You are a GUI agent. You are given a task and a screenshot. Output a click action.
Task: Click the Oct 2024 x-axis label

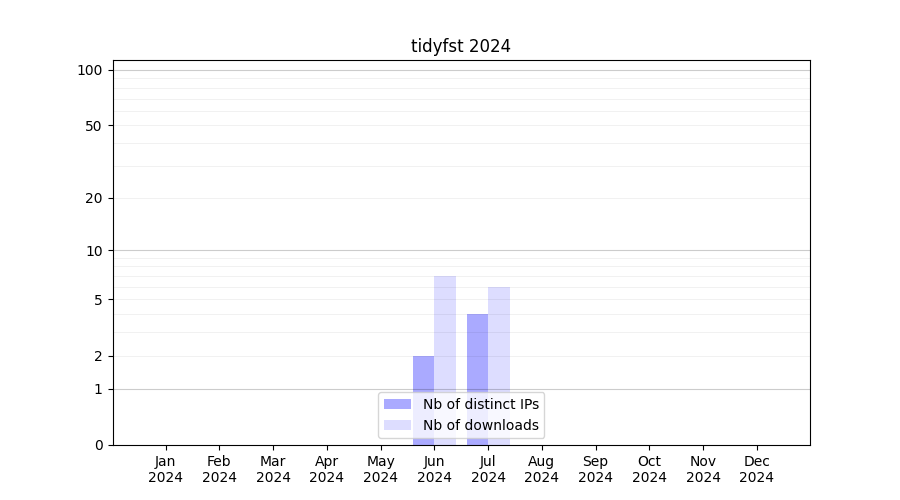coord(649,469)
